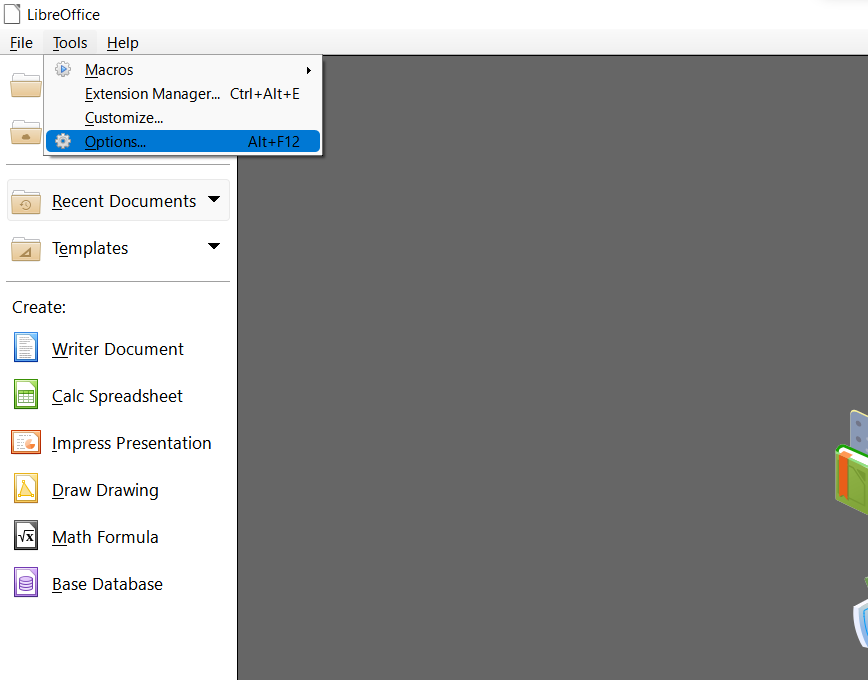Expand the Templates dropdown arrow
Viewport: 868px width, 680px height.
point(214,246)
